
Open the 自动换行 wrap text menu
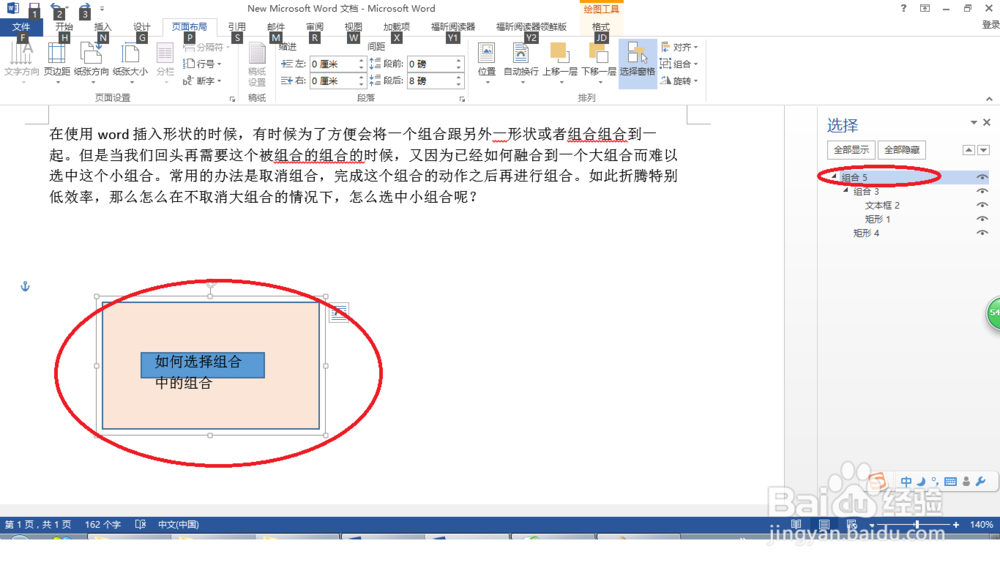coord(521,62)
